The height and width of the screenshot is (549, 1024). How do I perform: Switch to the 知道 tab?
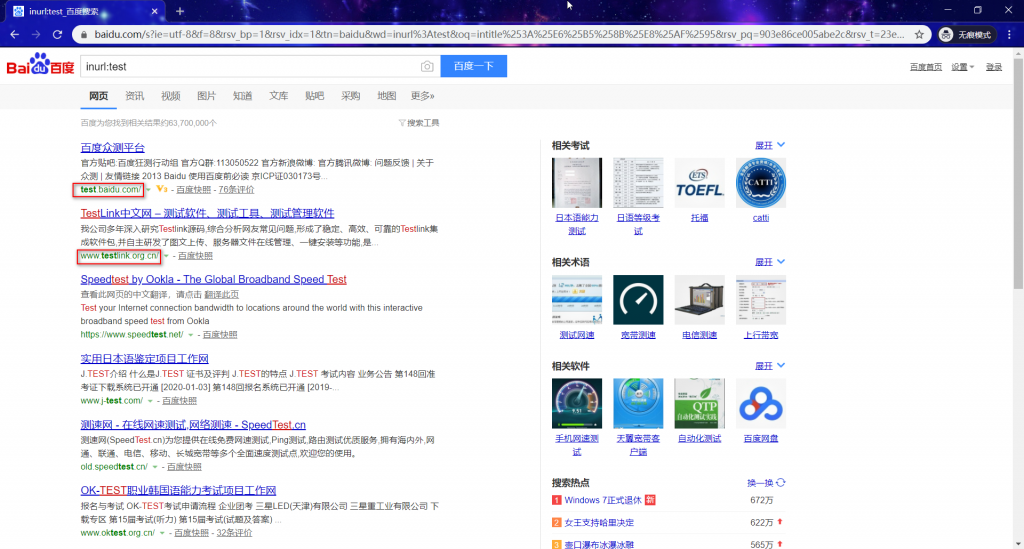click(242, 96)
